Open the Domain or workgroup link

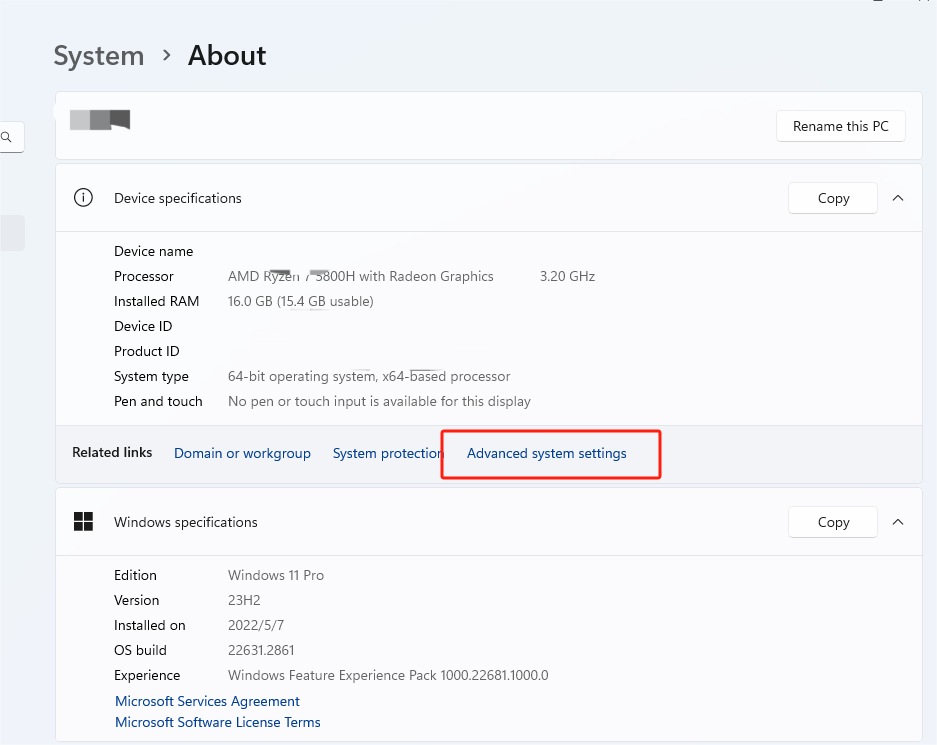[242, 453]
